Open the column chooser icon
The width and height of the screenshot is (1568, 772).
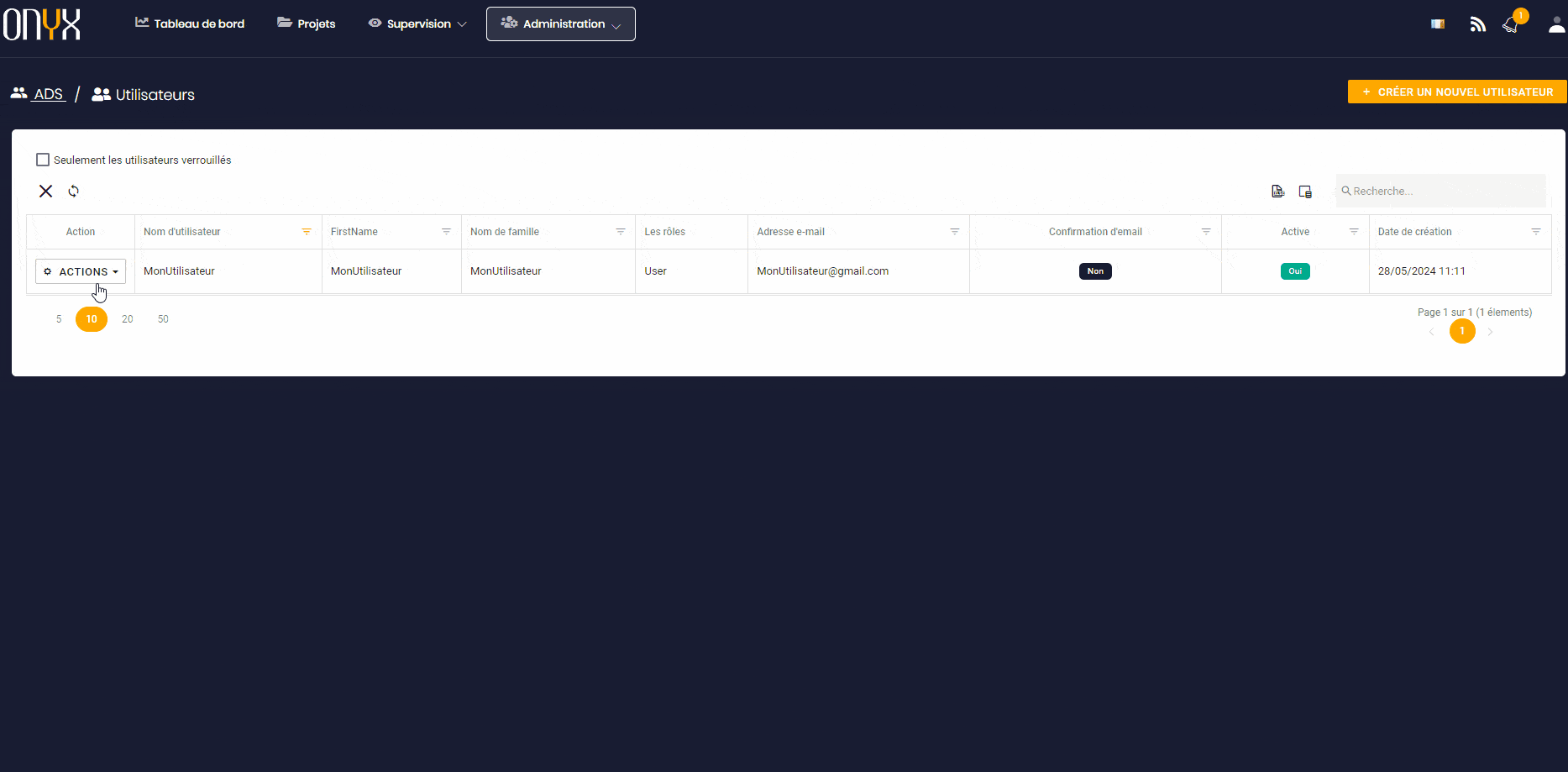coord(1305,192)
